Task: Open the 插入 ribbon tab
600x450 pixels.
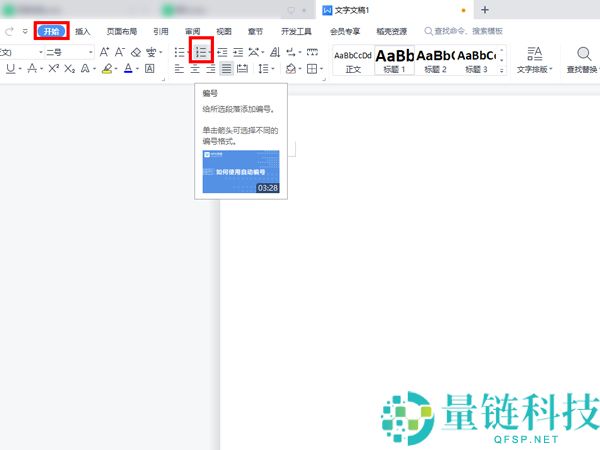Action: [x=83, y=31]
